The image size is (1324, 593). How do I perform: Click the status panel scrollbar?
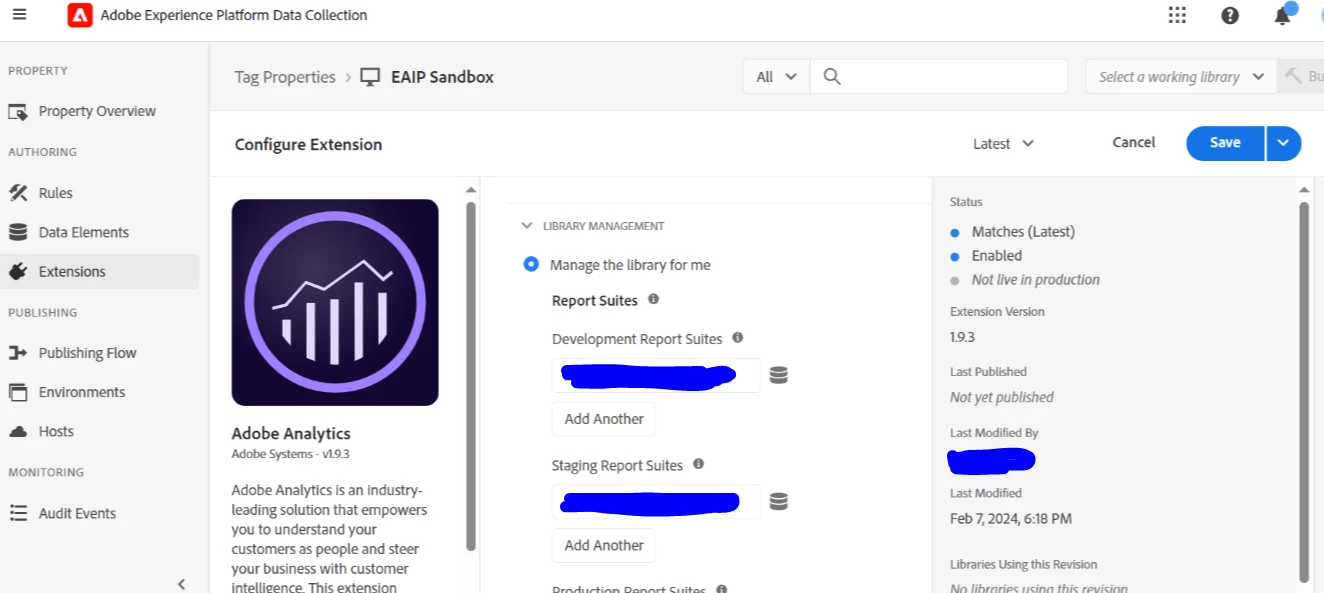[x=1304, y=390]
